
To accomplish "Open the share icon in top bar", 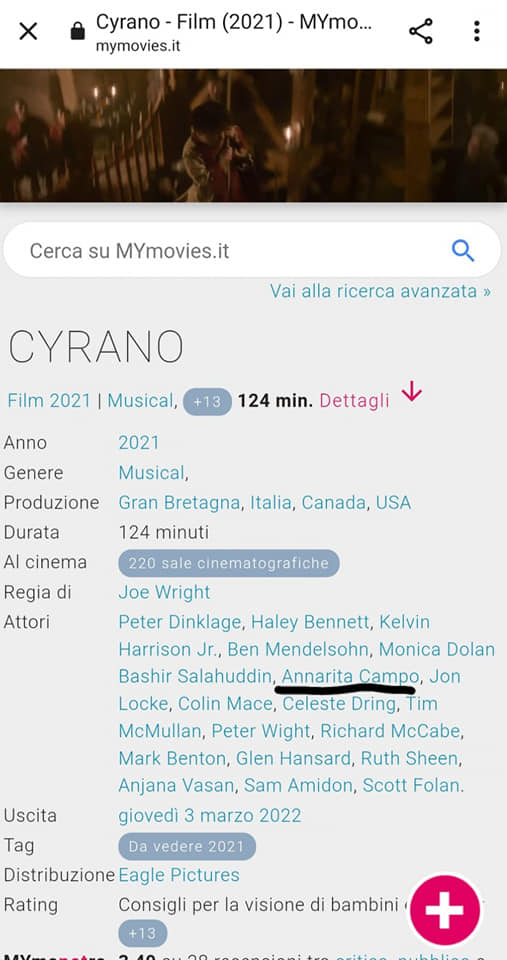I will (421, 31).
